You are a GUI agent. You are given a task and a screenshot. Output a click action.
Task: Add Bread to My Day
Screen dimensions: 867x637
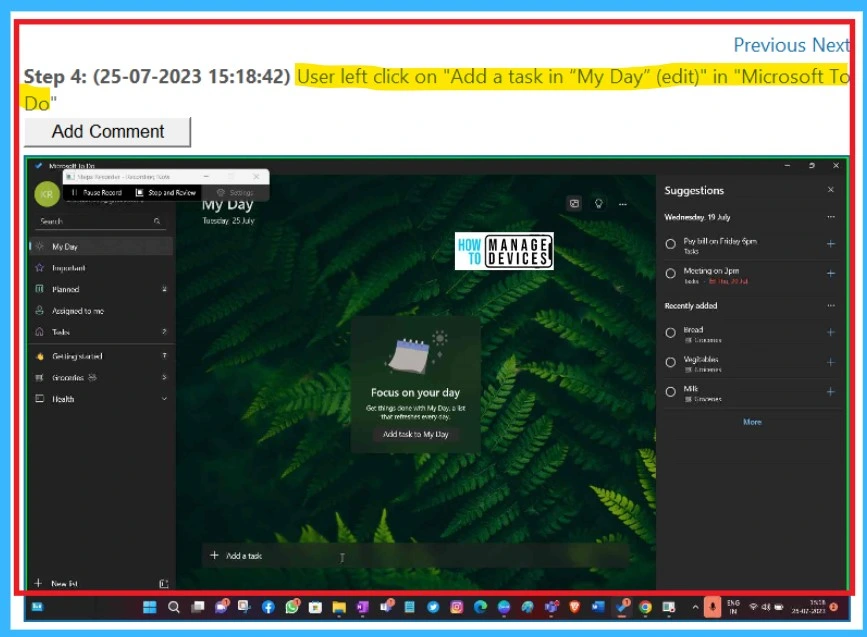tap(831, 332)
